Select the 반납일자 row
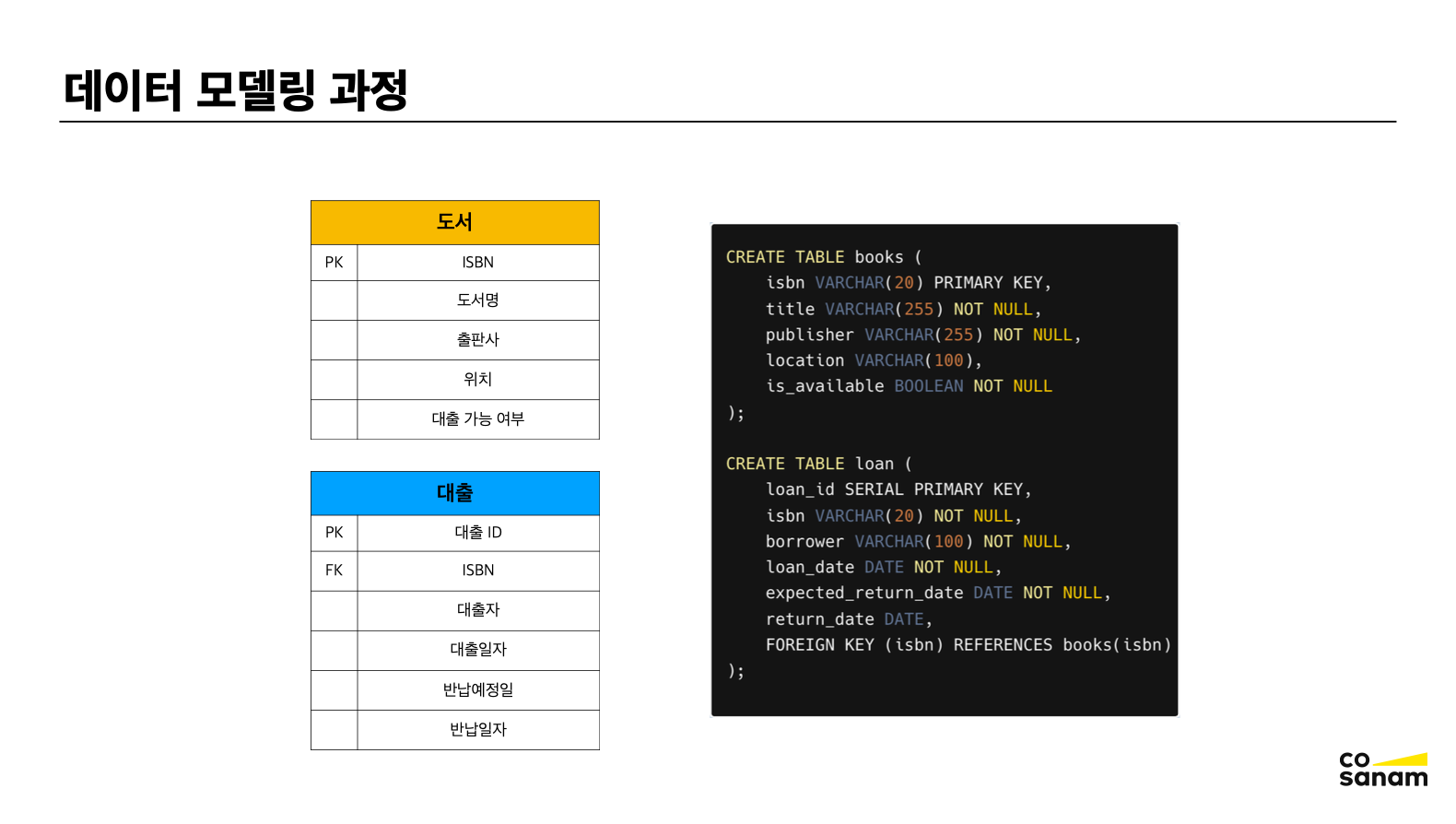Image resolution: width=1456 pixels, height=824 pixels. [477, 729]
